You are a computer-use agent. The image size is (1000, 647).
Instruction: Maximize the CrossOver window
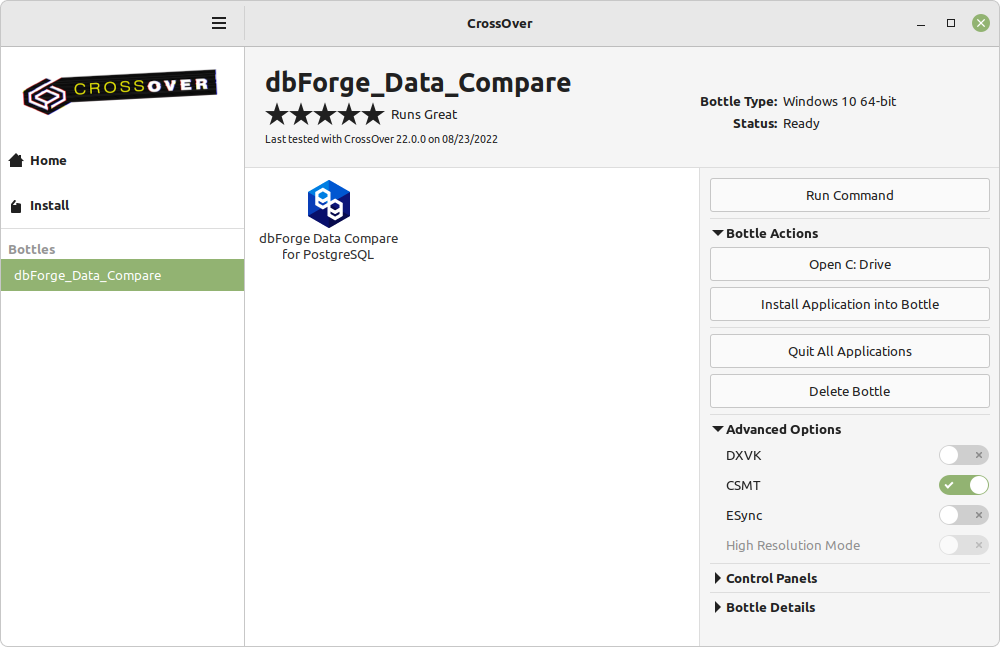951,23
